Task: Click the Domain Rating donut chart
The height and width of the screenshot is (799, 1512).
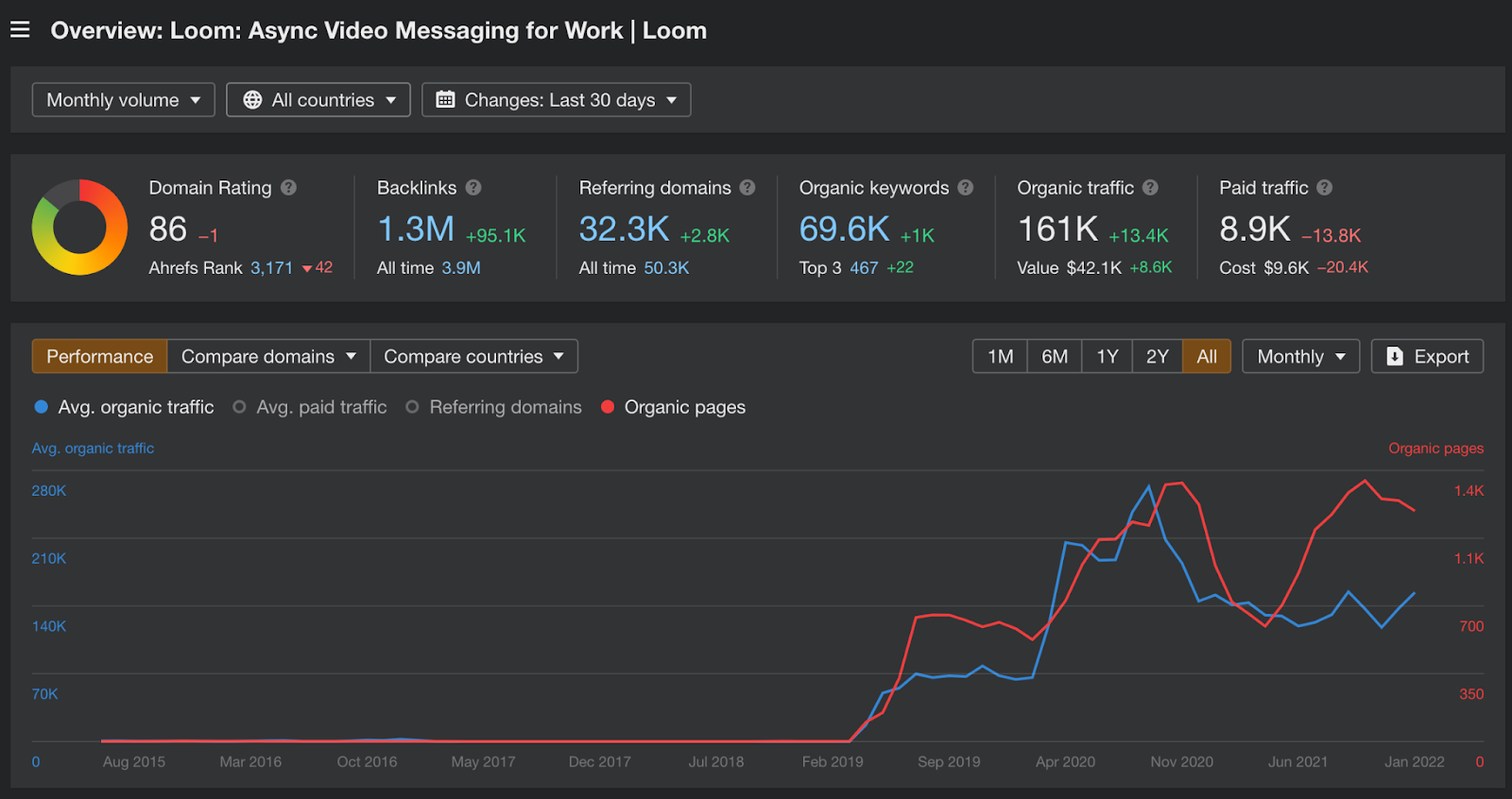Action: click(79, 228)
